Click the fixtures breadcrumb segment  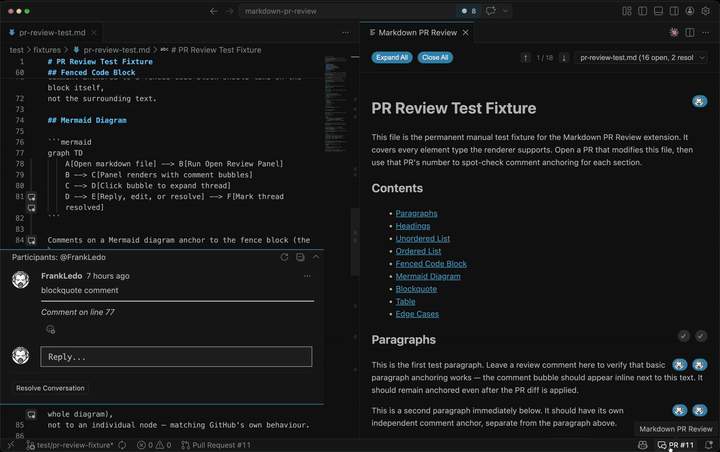pos(47,50)
